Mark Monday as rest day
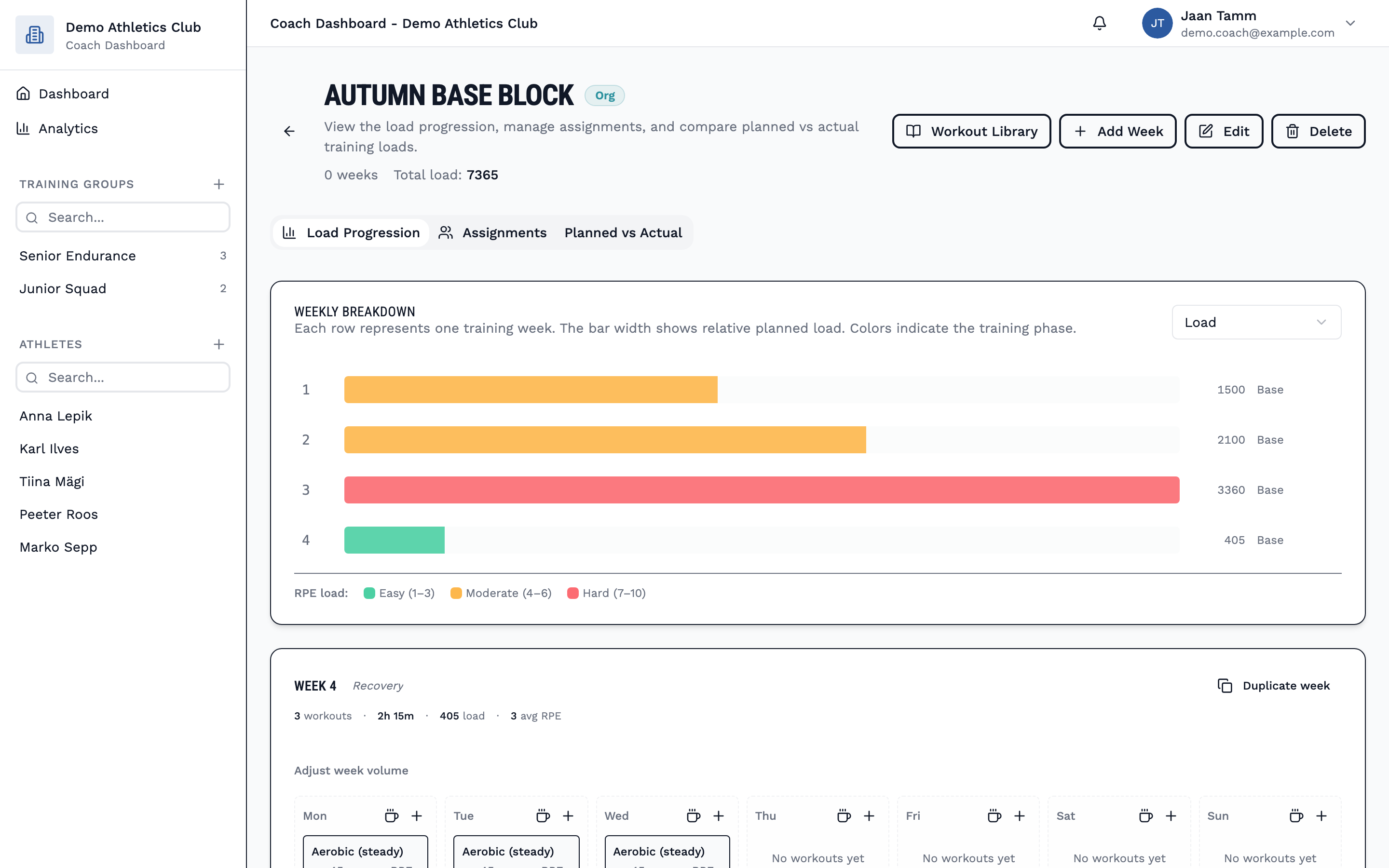Screen dimensions: 1389x868 [x=392, y=816]
